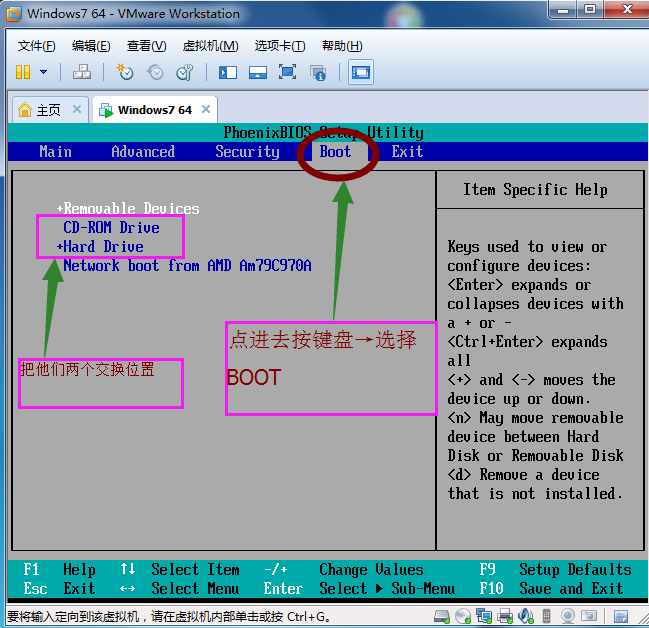Select the BIOS Boot menu
Viewport: 649px width, 628px height.
coord(335,152)
